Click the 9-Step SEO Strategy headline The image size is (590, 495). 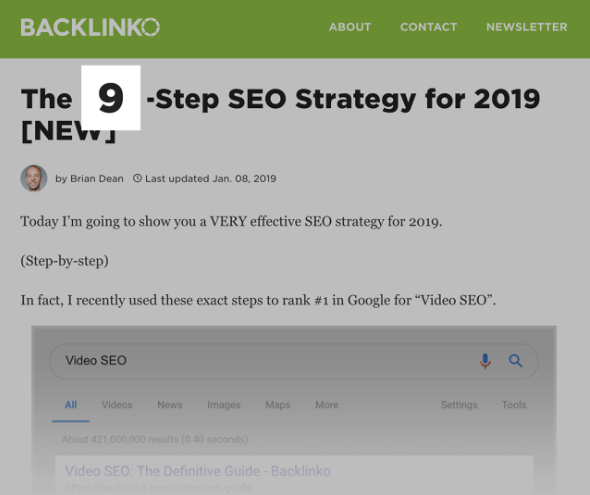tap(280, 114)
